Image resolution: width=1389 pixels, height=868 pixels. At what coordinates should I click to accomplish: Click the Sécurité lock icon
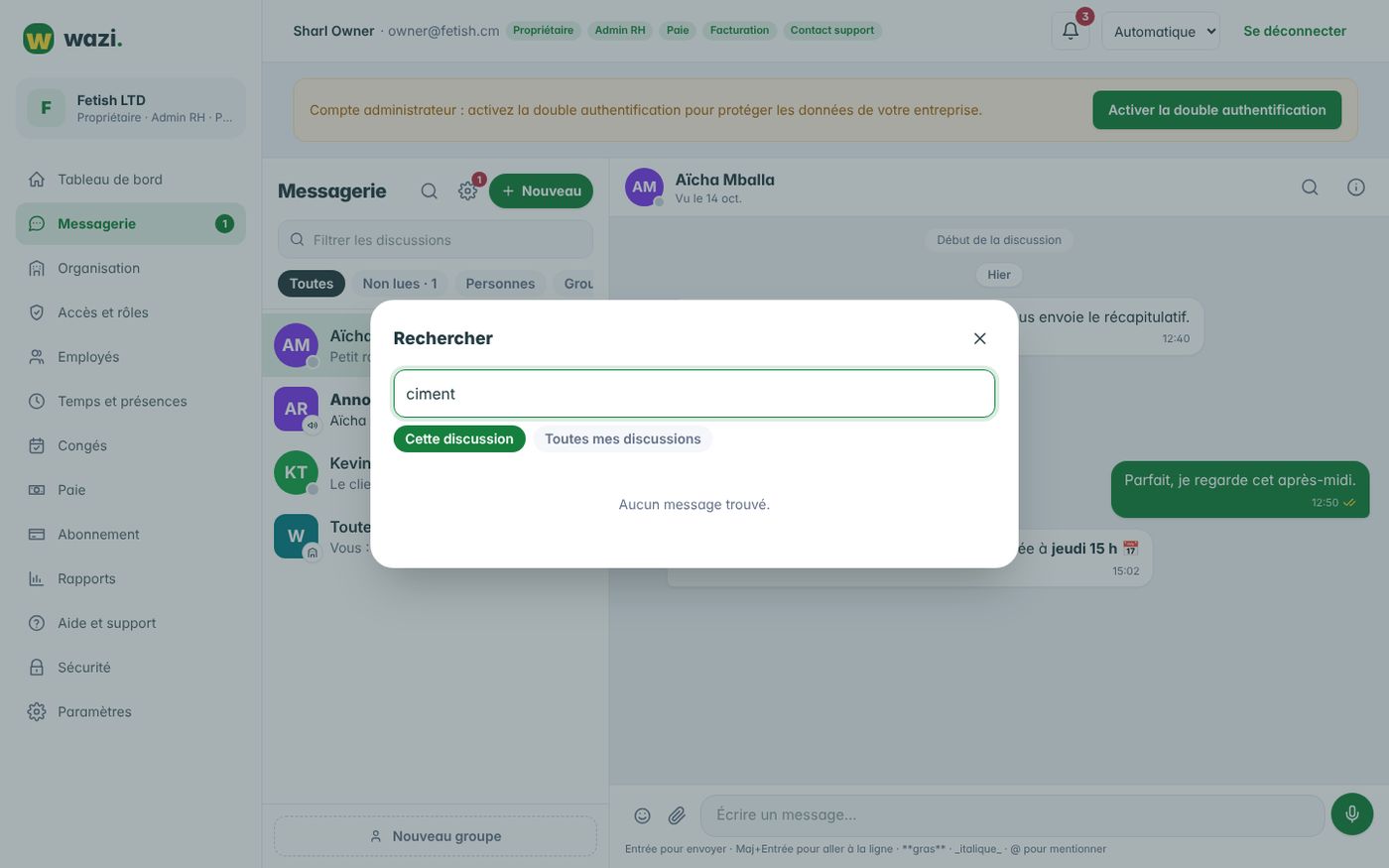click(37, 668)
